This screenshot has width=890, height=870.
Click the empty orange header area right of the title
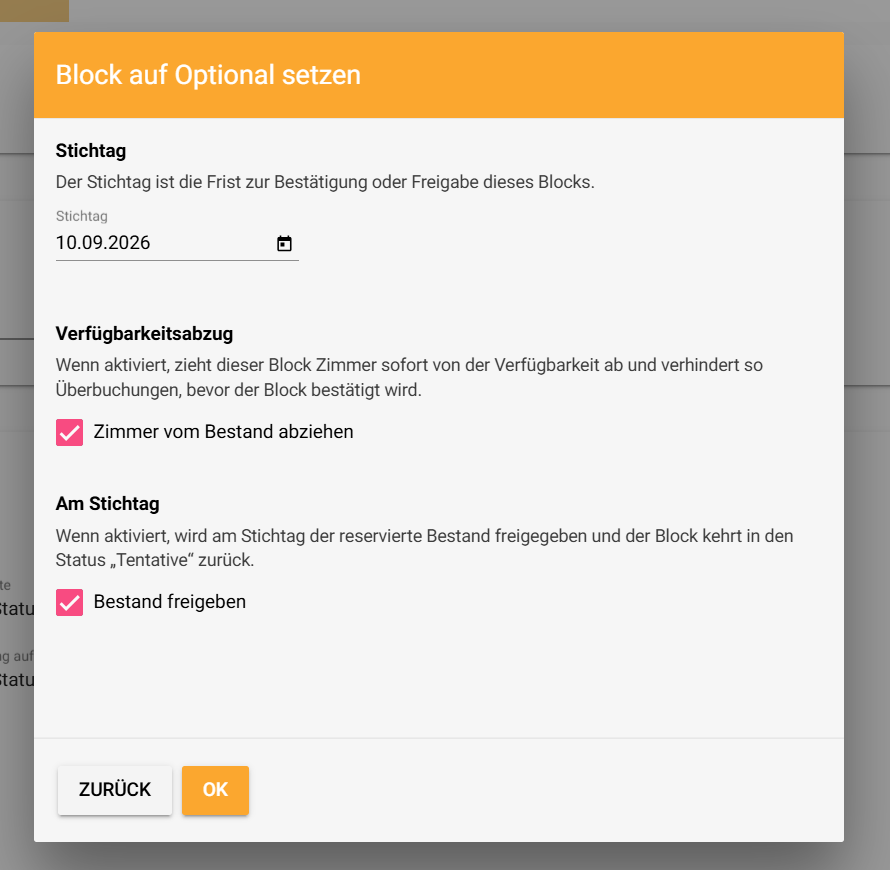click(602, 75)
